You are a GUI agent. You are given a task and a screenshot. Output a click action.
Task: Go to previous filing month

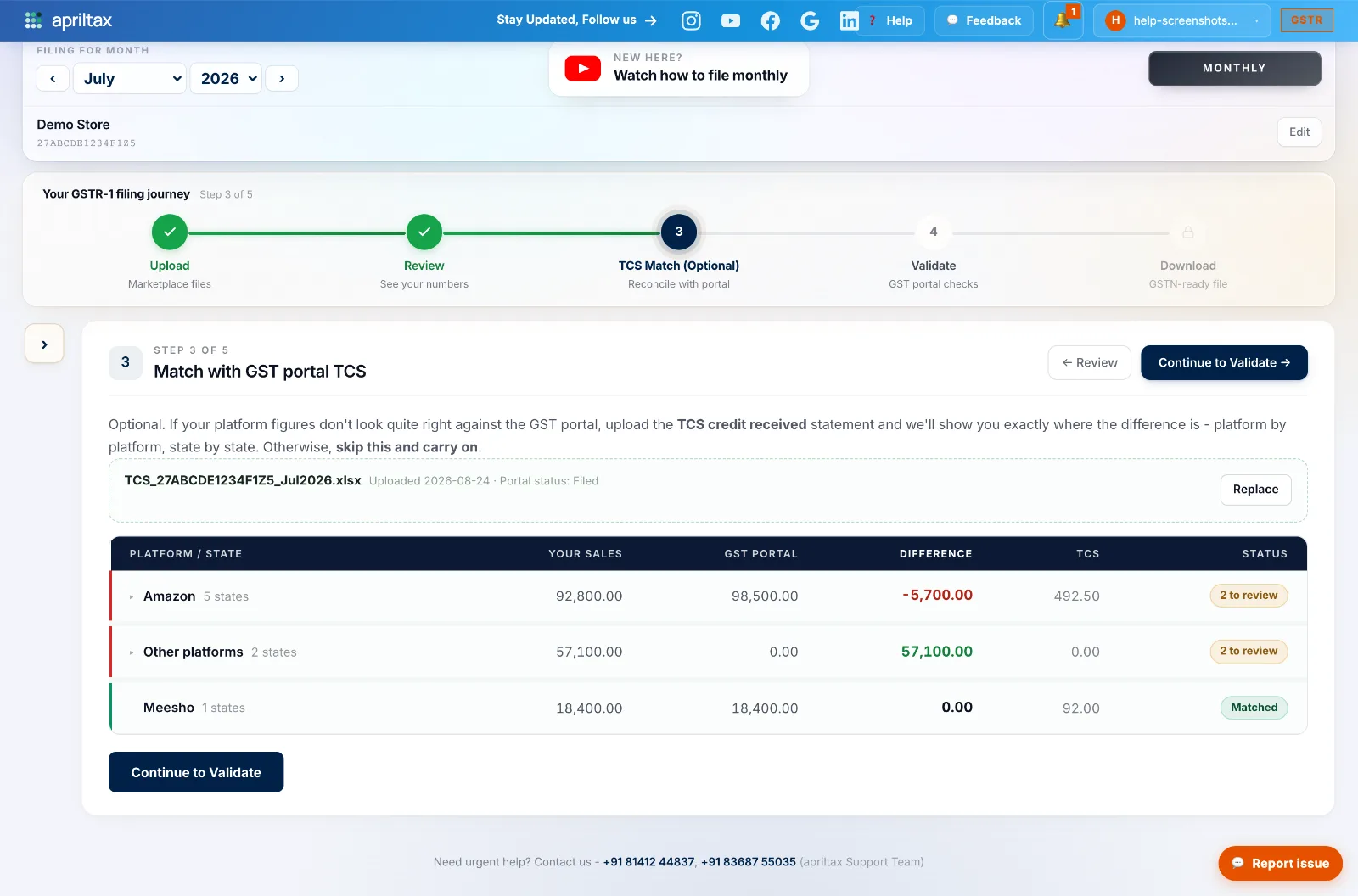coord(53,79)
